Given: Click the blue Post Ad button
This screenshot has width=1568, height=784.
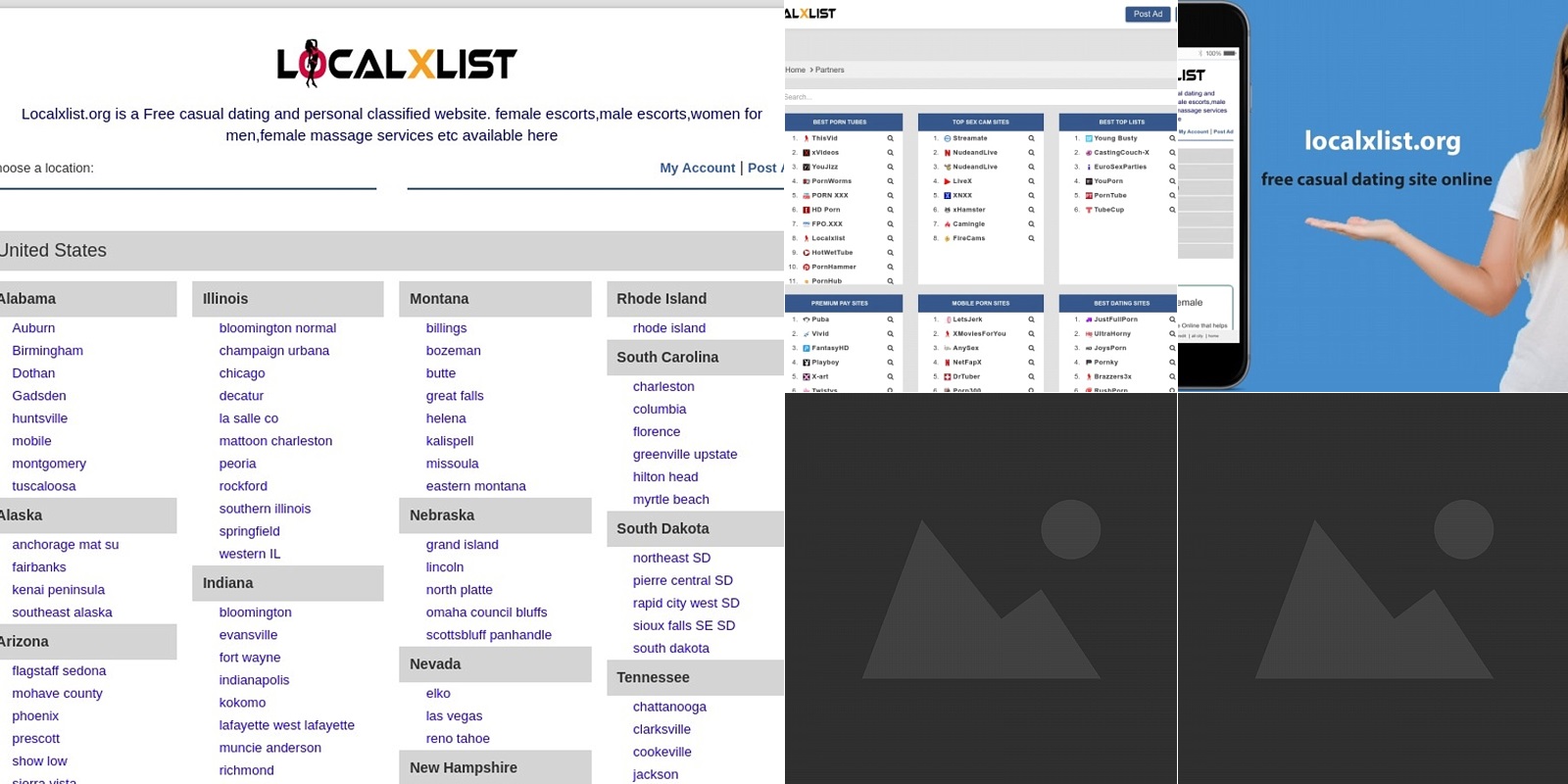Looking at the screenshot, I should click(1148, 14).
